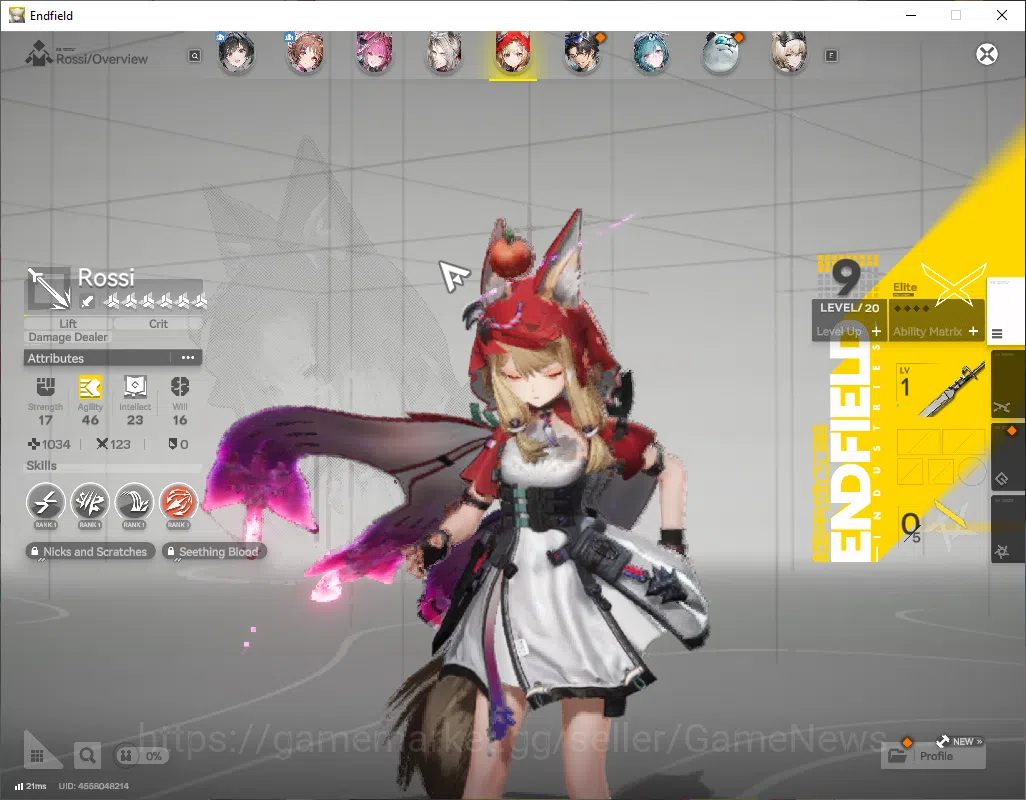Click the HP value 1034
The height and width of the screenshot is (800, 1026).
(x=56, y=445)
